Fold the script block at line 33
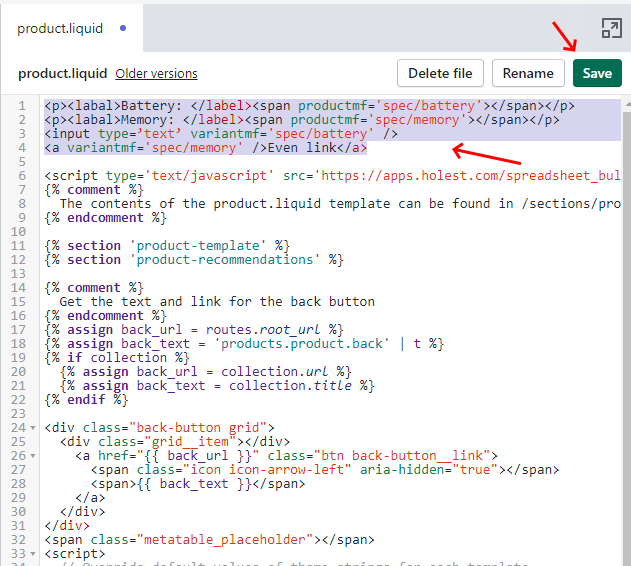This screenshot has width=631, height=566. [33, 553]
